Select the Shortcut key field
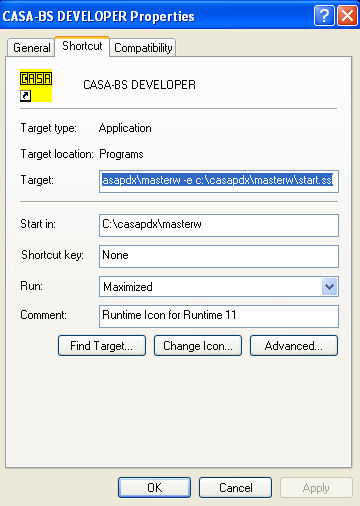This screenshot has width=360, height=506. pyautogui.click(x=219, y=256)
